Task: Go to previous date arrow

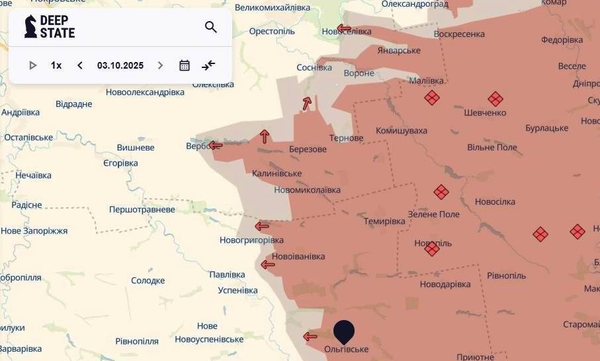Action: 80,65
